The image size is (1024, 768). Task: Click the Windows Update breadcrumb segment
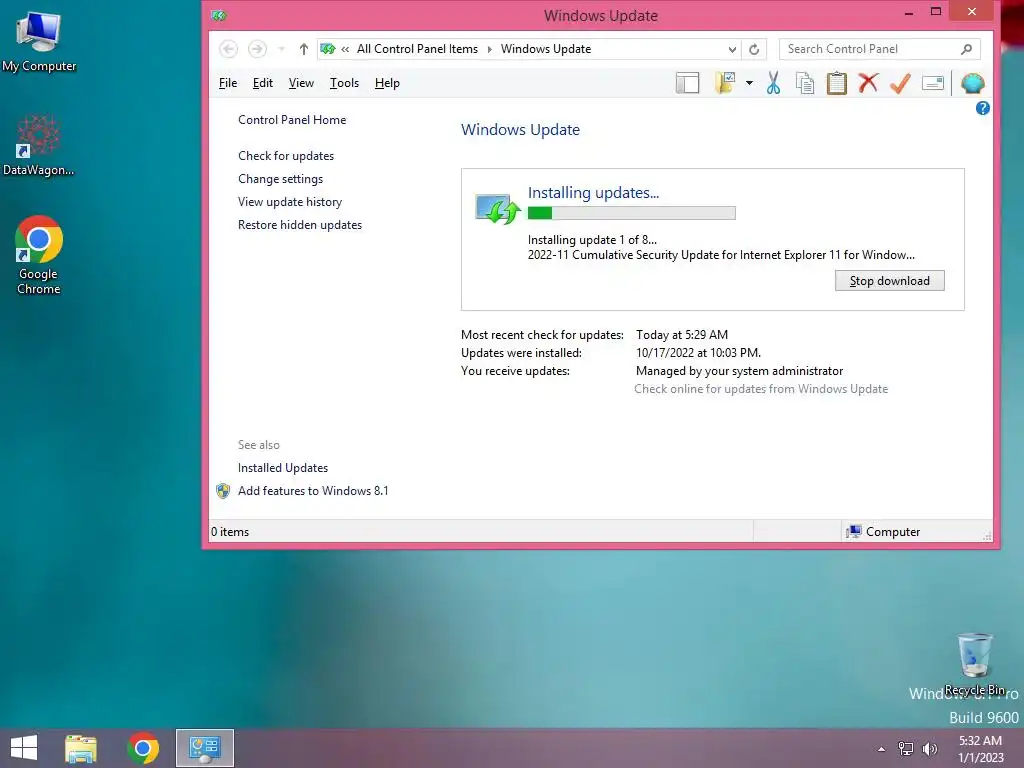(x=545, y=49)
